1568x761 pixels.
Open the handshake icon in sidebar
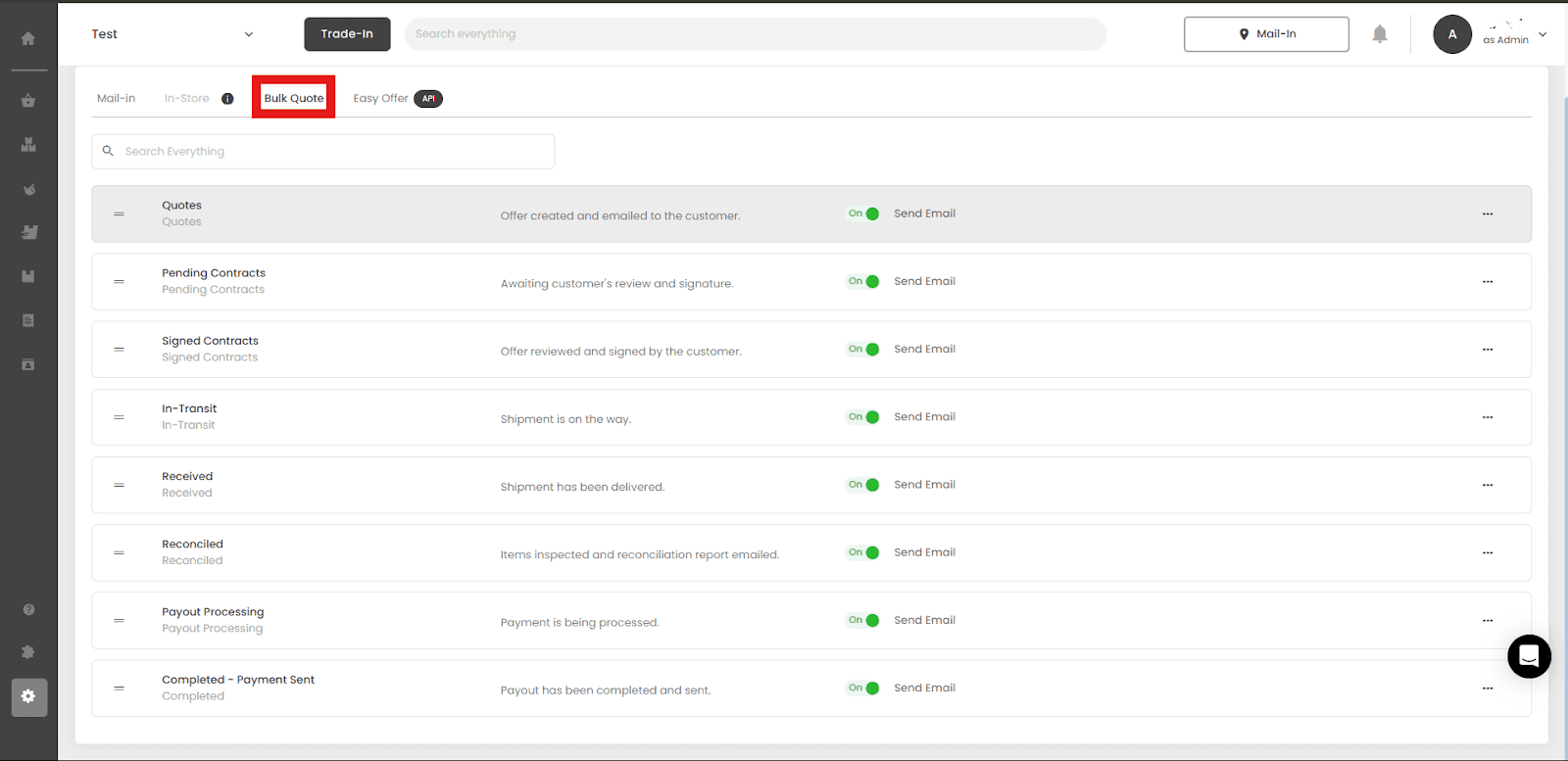pos(28,189)
